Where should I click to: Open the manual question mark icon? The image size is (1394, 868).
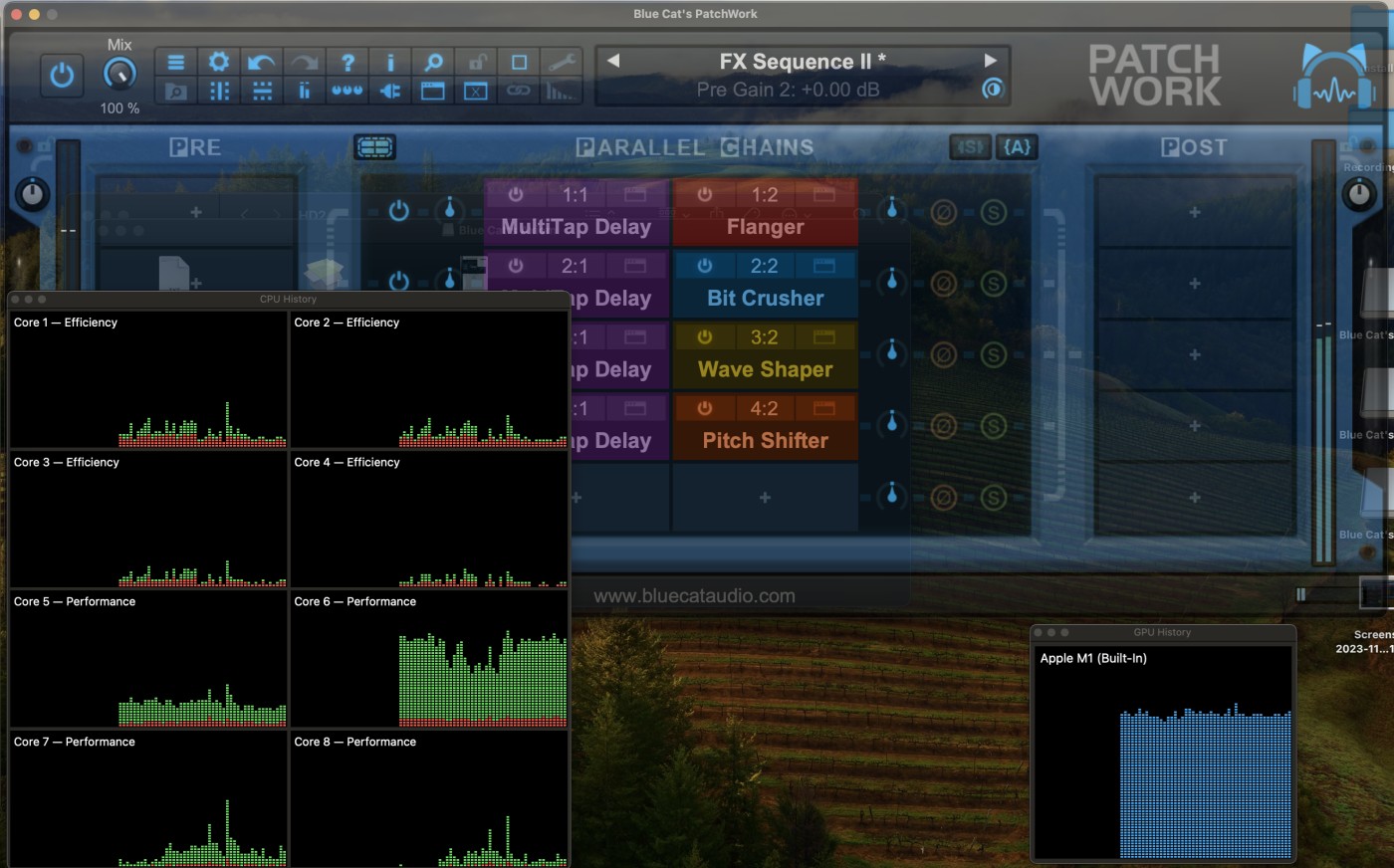(348, 62)
